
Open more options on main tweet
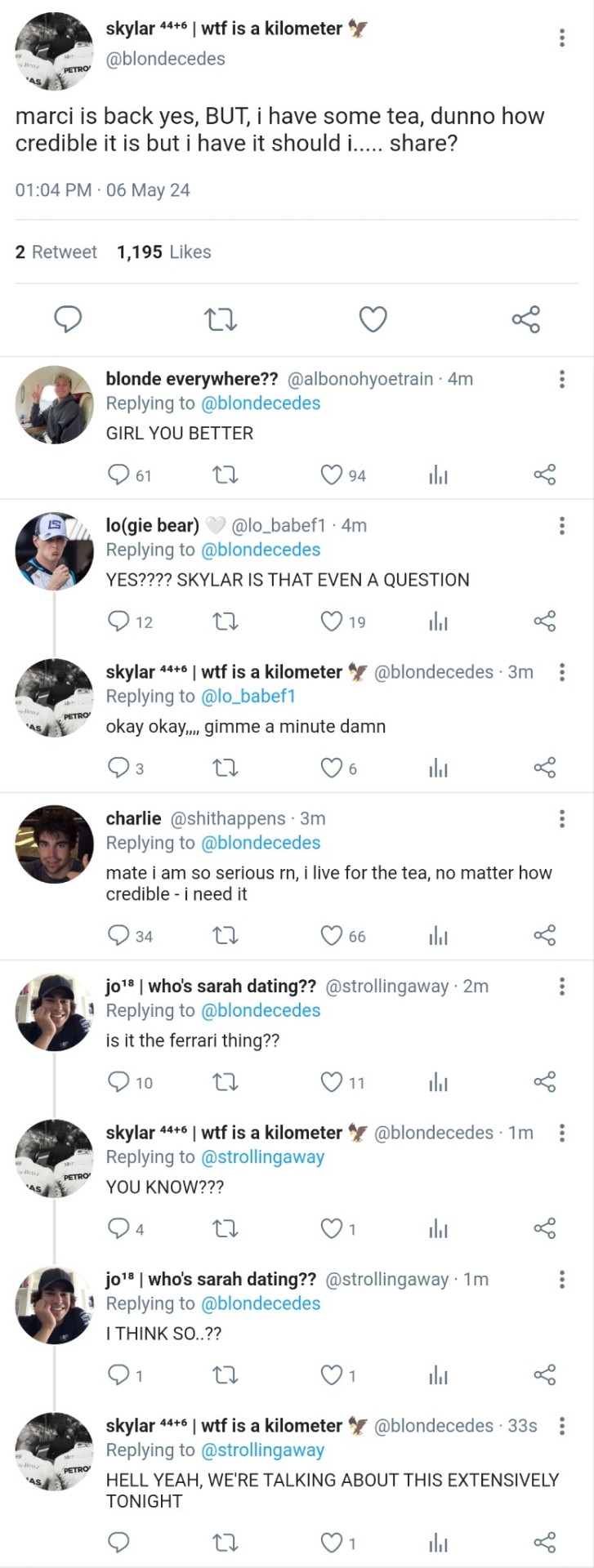[561, 38]
